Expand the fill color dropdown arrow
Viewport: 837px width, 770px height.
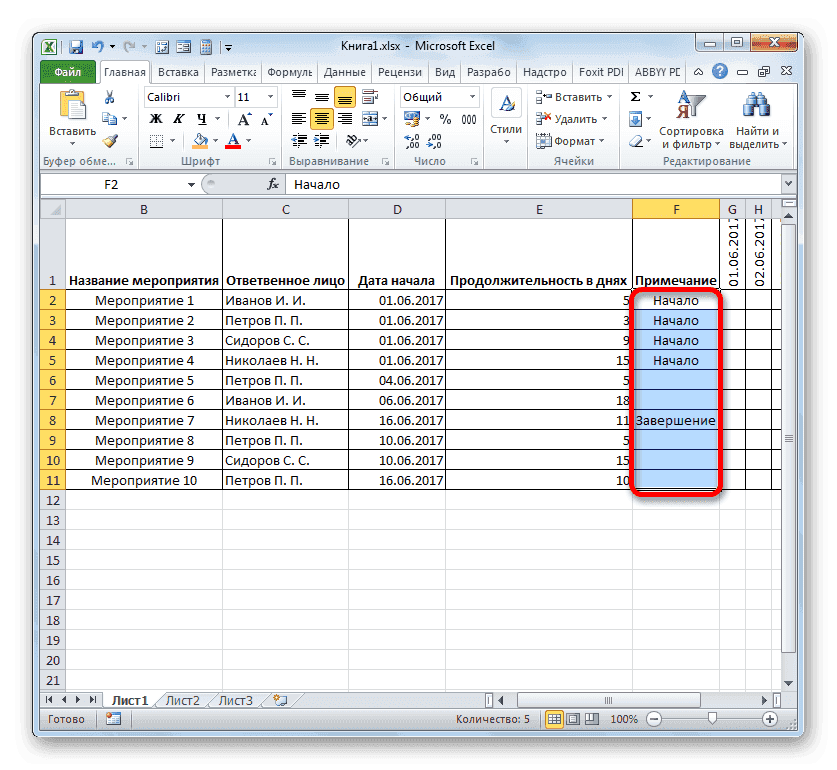tap(215, 141)
